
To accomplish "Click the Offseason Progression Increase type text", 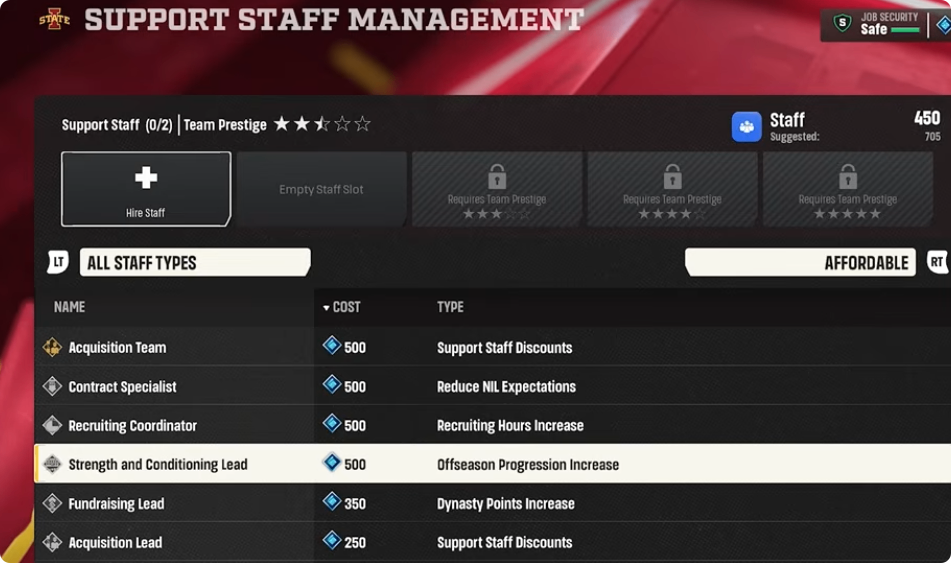I will click(528, 465).
